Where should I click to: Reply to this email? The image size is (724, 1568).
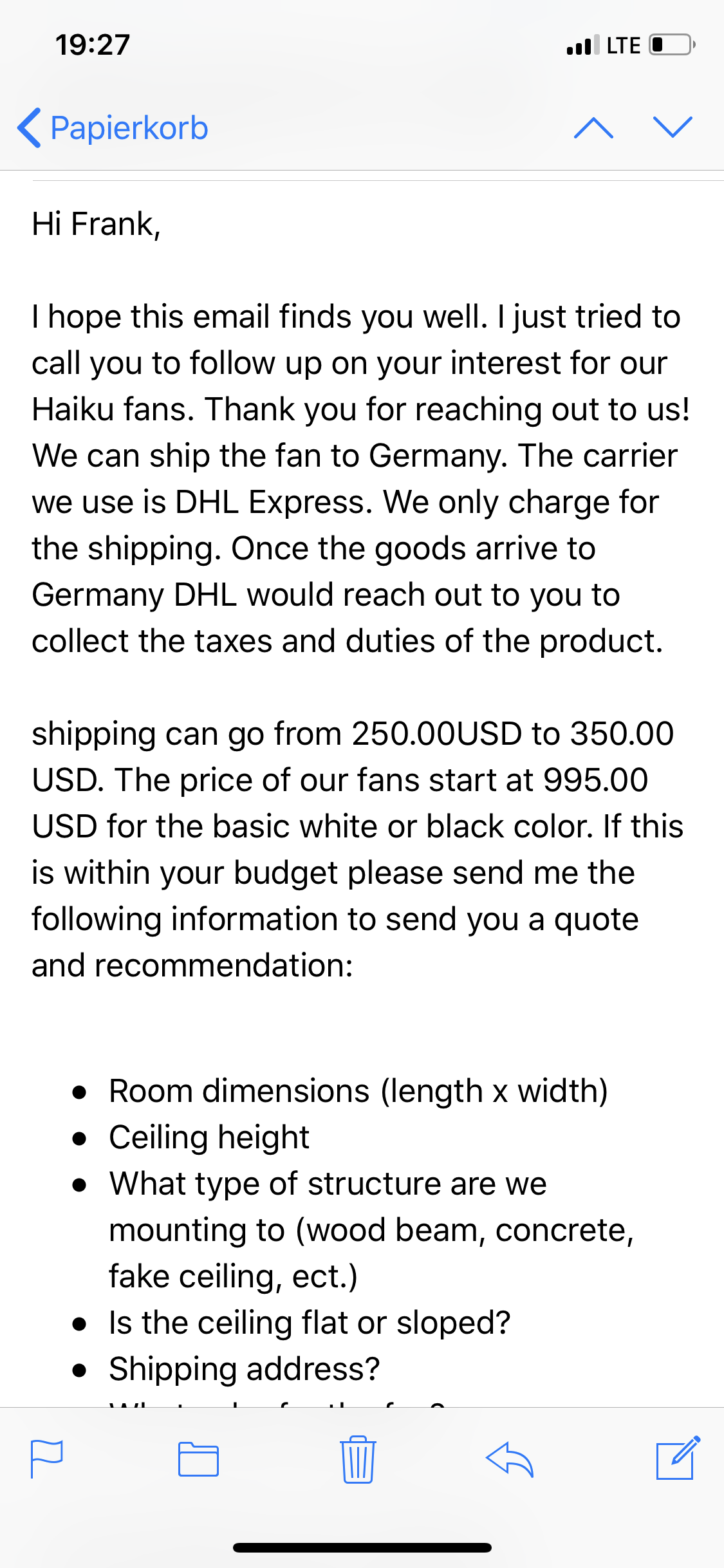click(510, 1459)
